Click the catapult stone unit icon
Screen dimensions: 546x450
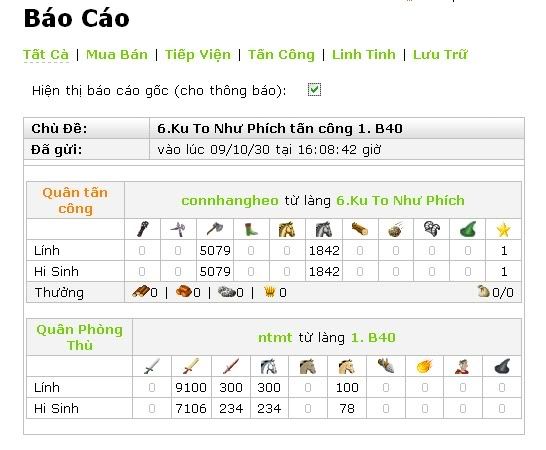click(396, 230)
